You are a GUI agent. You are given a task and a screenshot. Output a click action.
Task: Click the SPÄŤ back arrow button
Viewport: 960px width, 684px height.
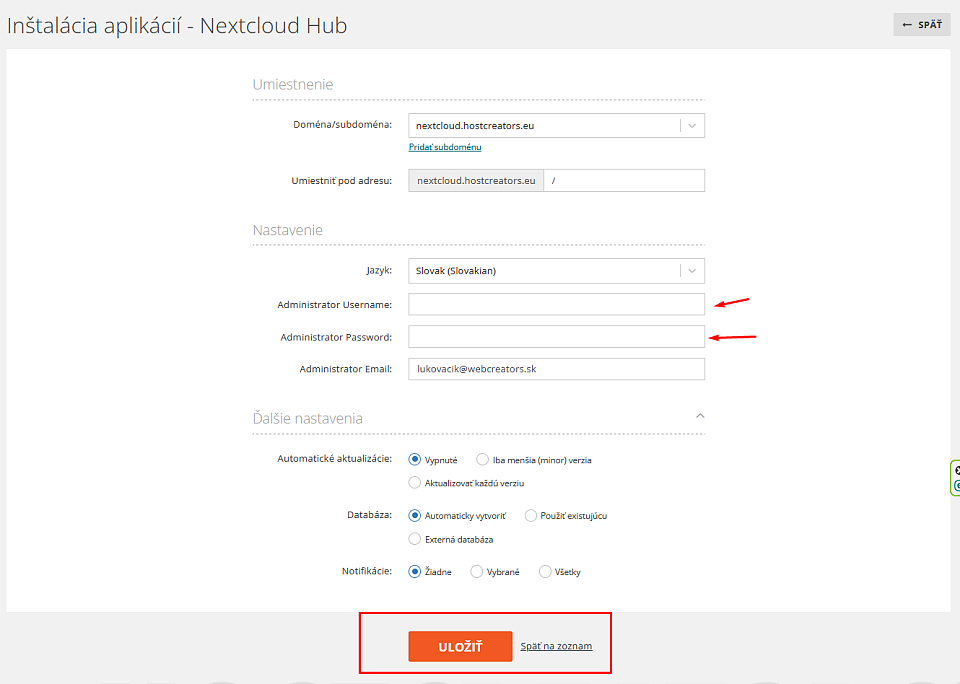(x=921, y=24)
